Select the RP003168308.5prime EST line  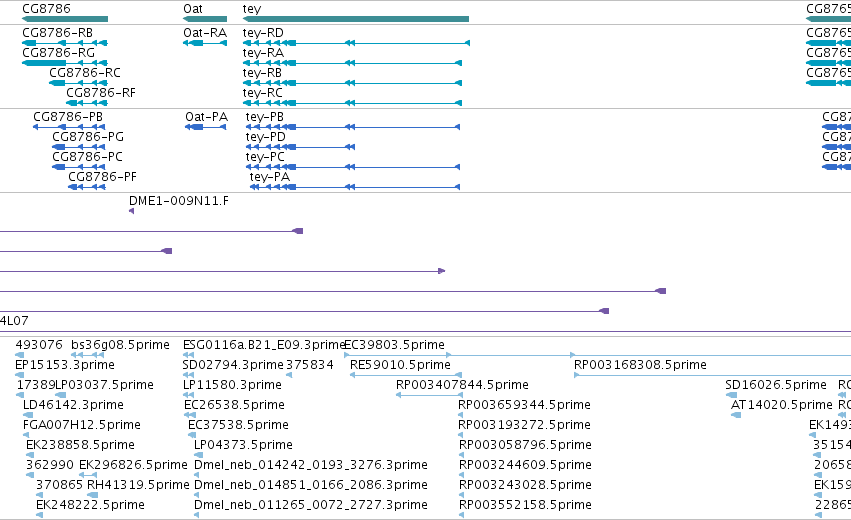(713, 375)
